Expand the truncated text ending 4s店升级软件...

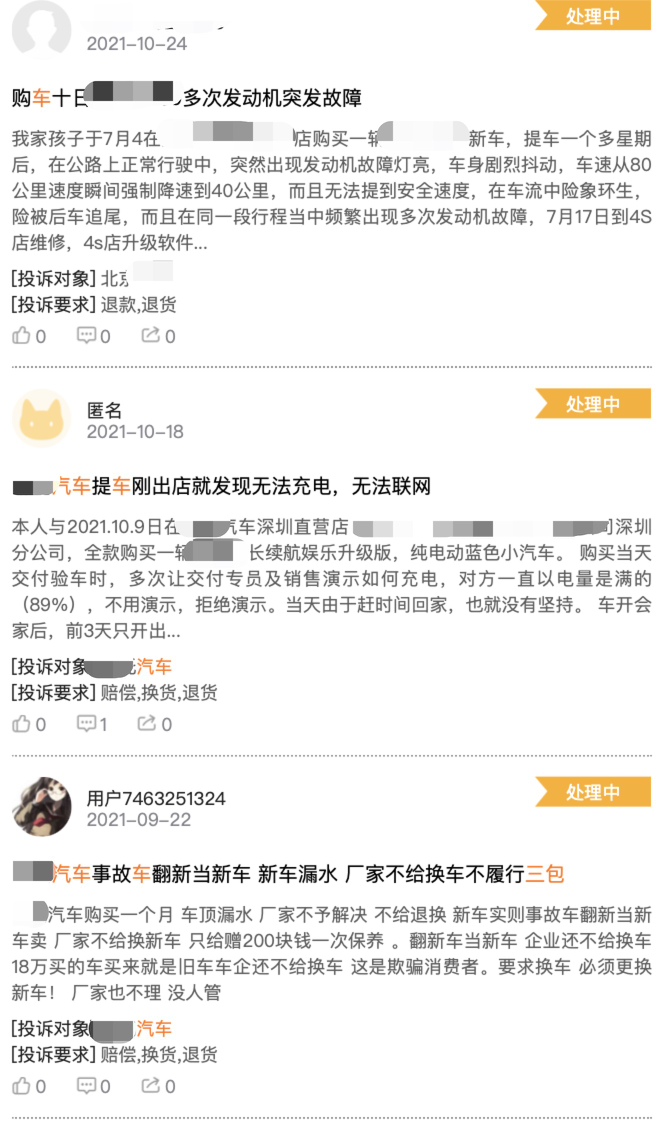tap(109, 243)
